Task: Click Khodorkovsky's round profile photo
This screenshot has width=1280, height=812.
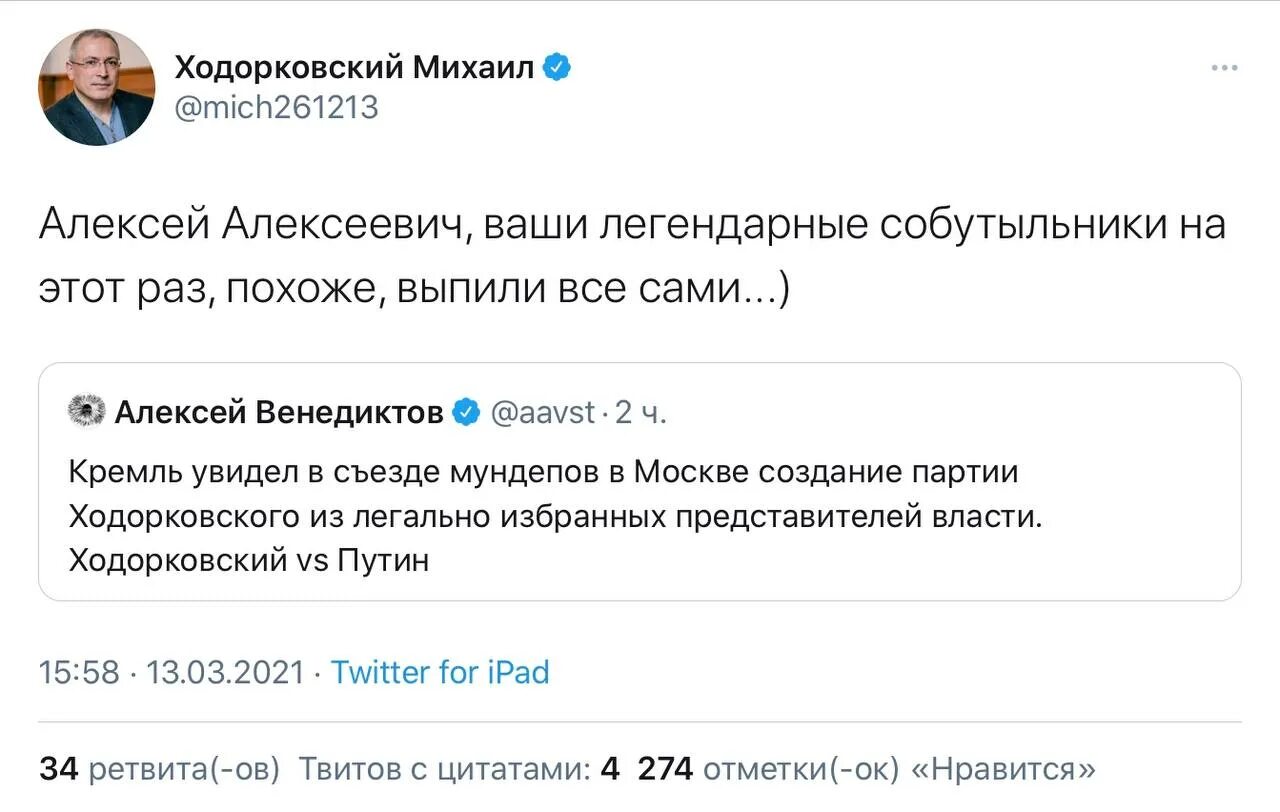Action: 97,87
